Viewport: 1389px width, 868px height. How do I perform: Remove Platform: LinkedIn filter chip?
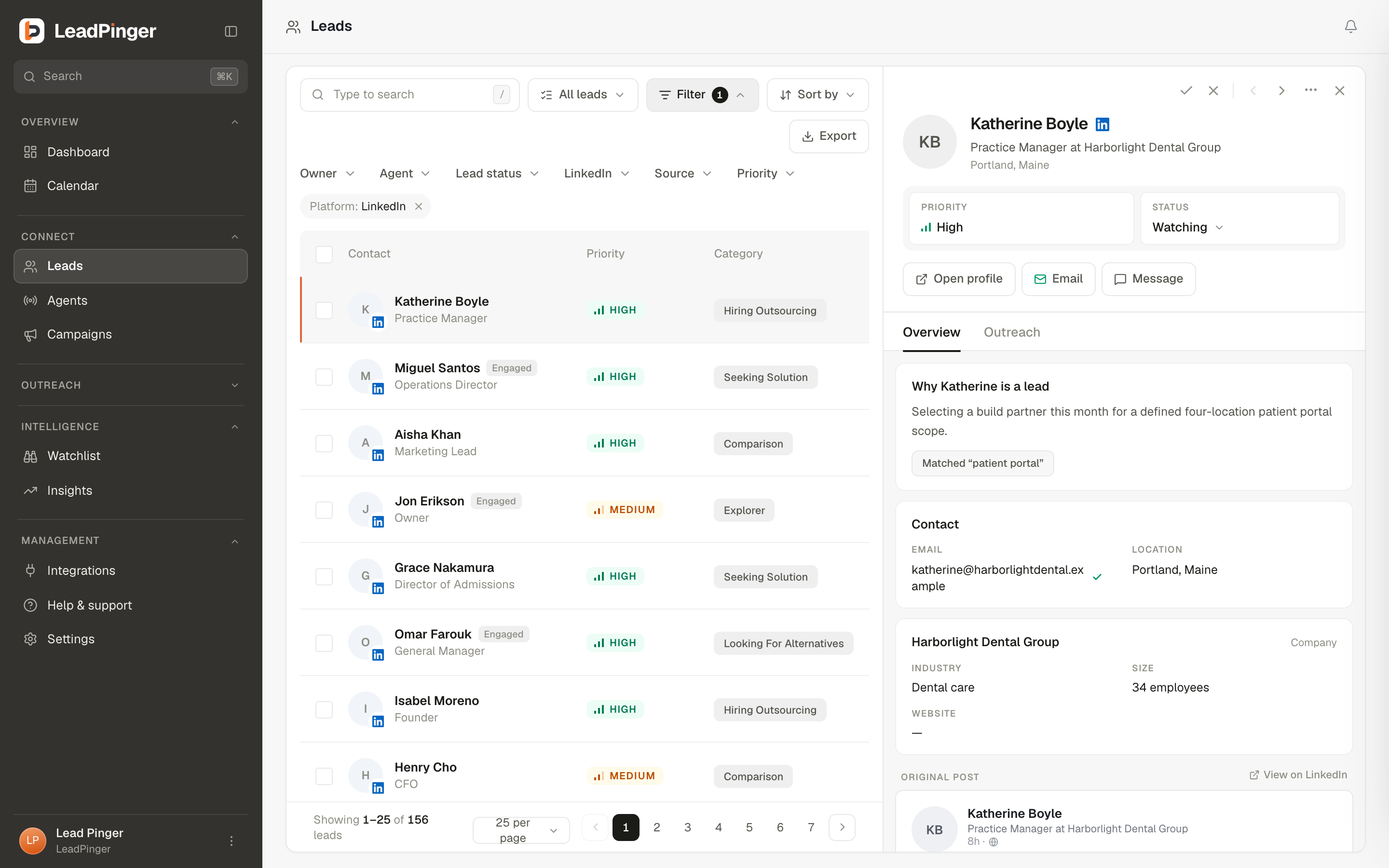pos(419,207)
